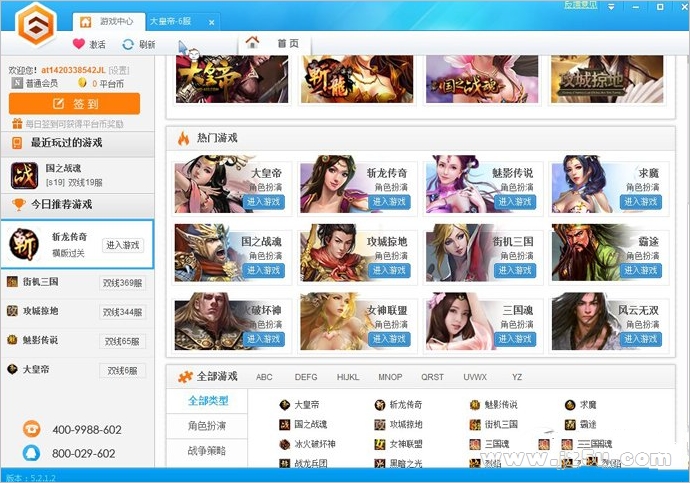690x483 pixels.
Task: Filter all games by QRST
Action: click(x=432, y=377)
